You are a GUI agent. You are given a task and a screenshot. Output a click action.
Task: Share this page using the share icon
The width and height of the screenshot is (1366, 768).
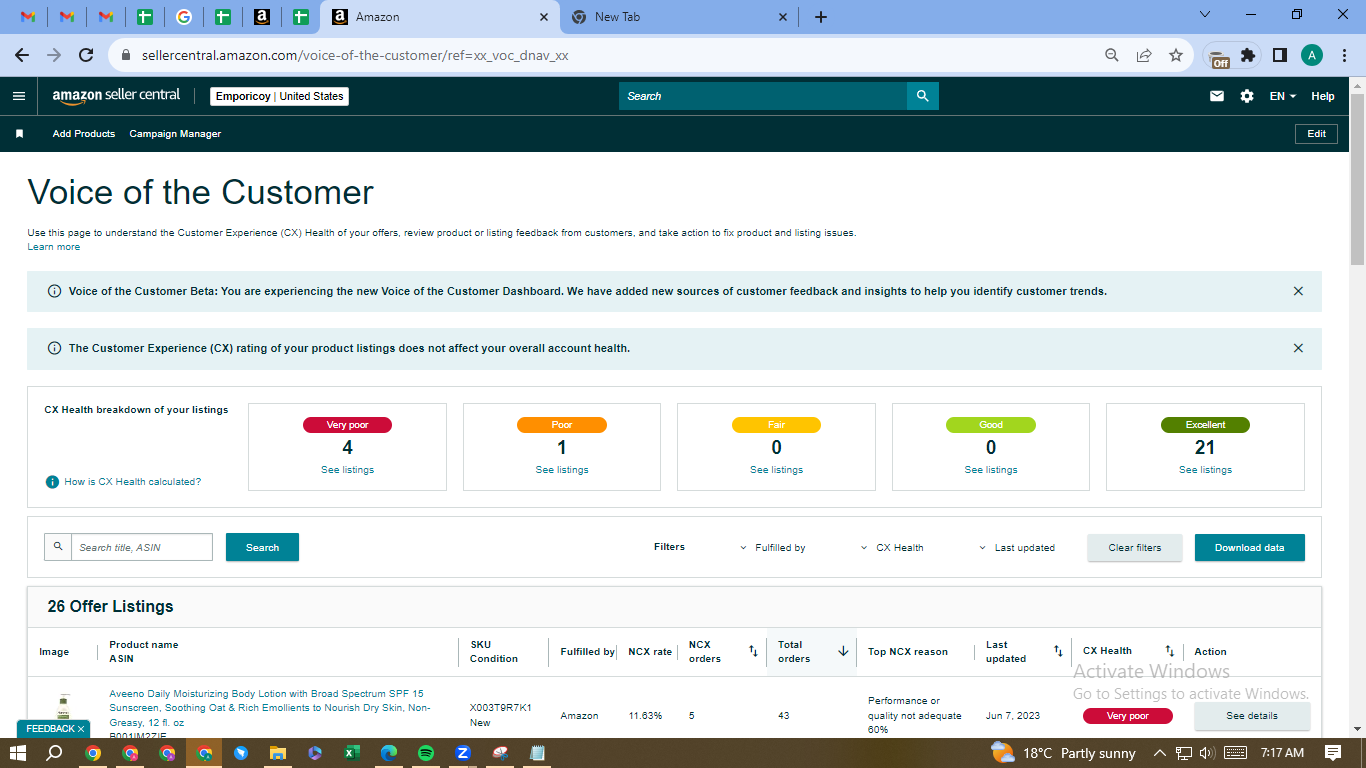click(x=1144, y=56)
